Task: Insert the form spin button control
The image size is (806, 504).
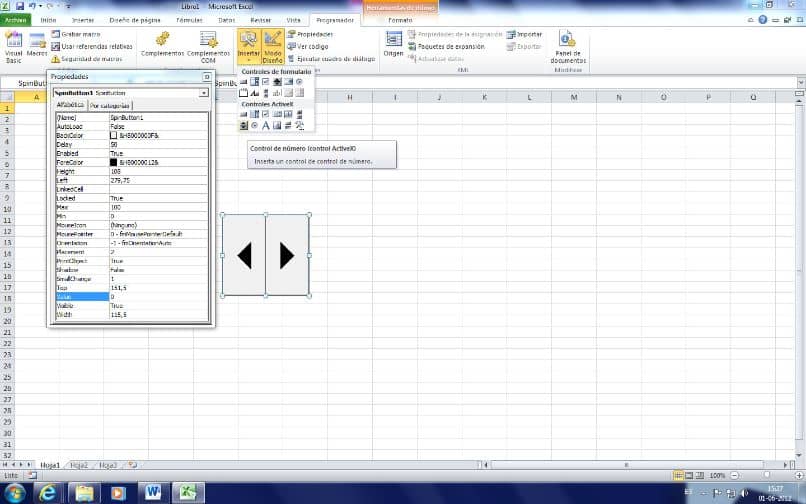Action: pyautogui.click(x=278, y=81)
